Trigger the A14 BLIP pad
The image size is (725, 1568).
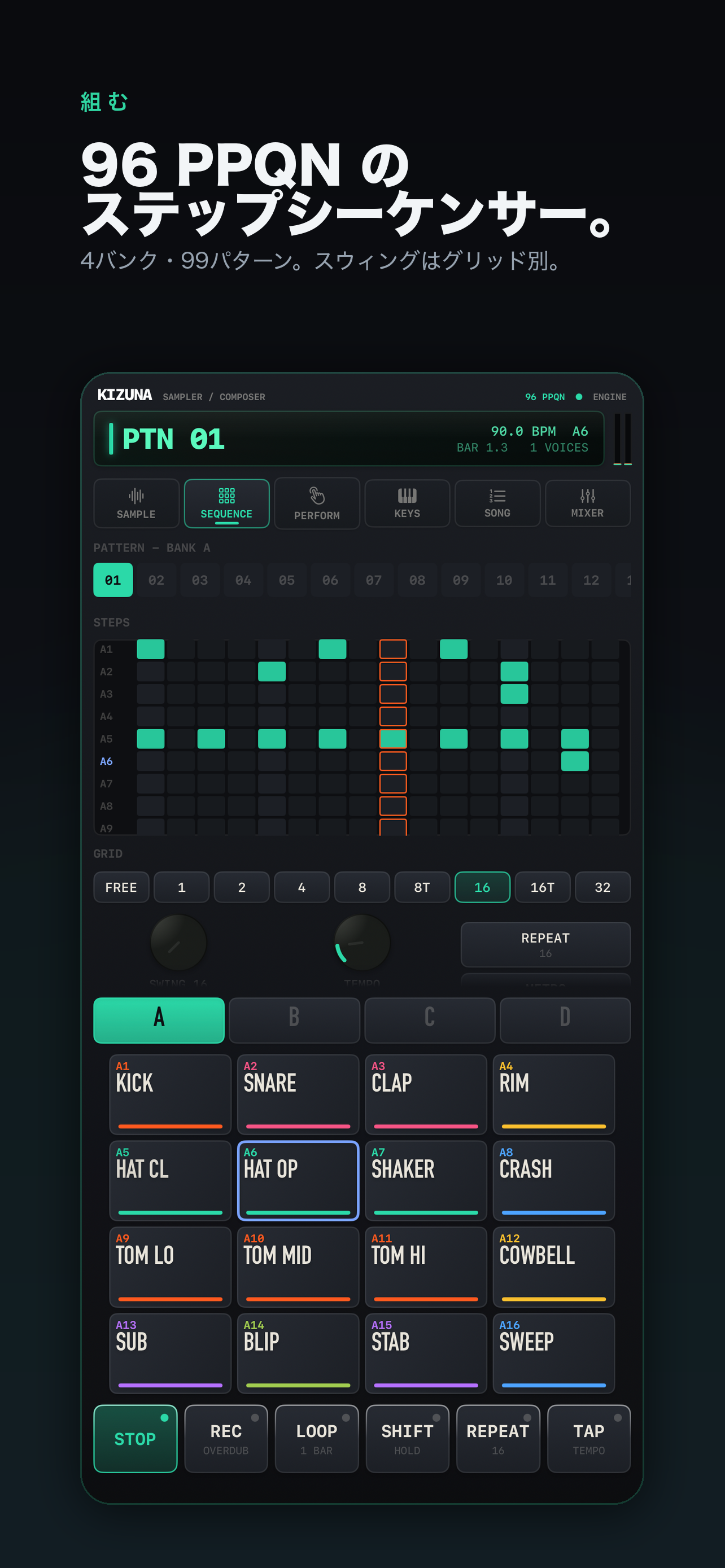(x=298, y=1354)
